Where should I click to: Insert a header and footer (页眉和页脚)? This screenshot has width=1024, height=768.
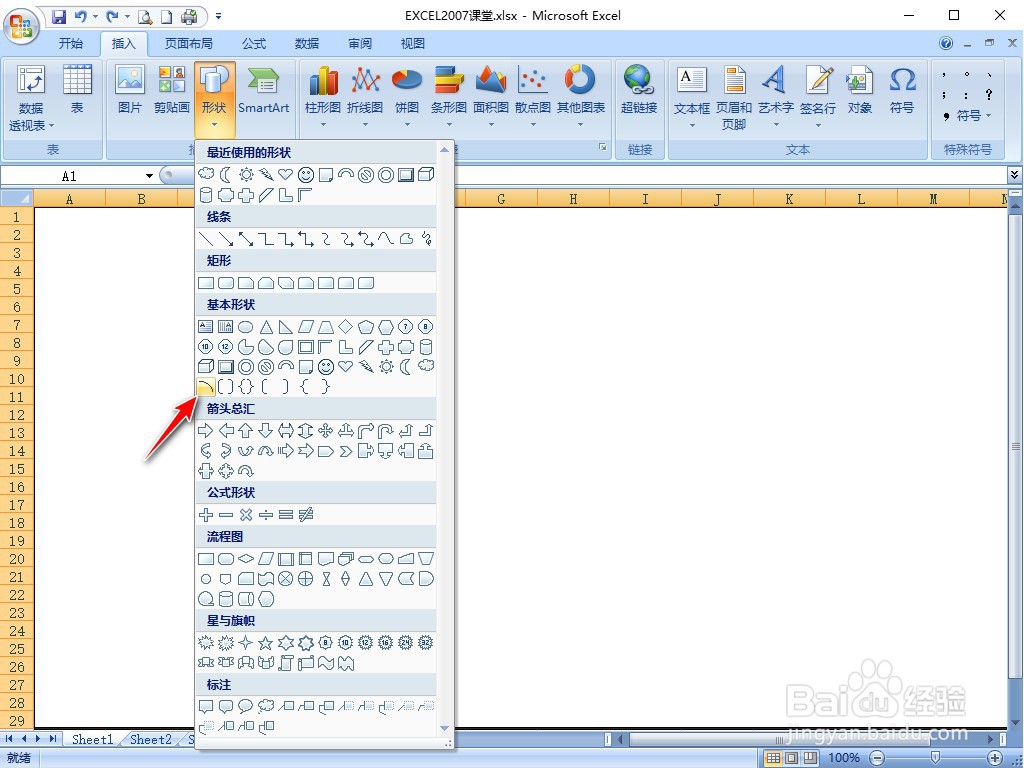point(733,98)
